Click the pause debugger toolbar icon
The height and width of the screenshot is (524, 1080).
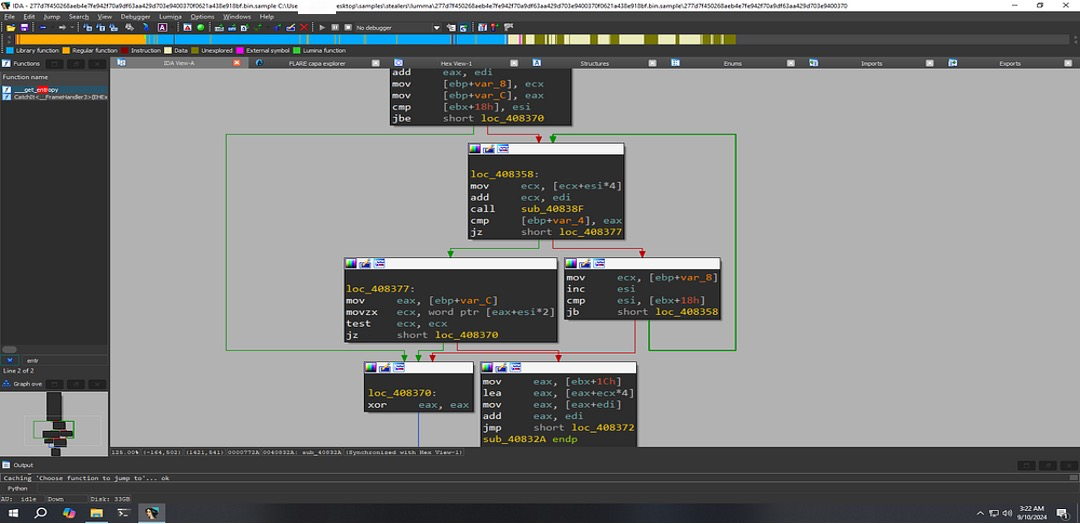tap(334, 27)
